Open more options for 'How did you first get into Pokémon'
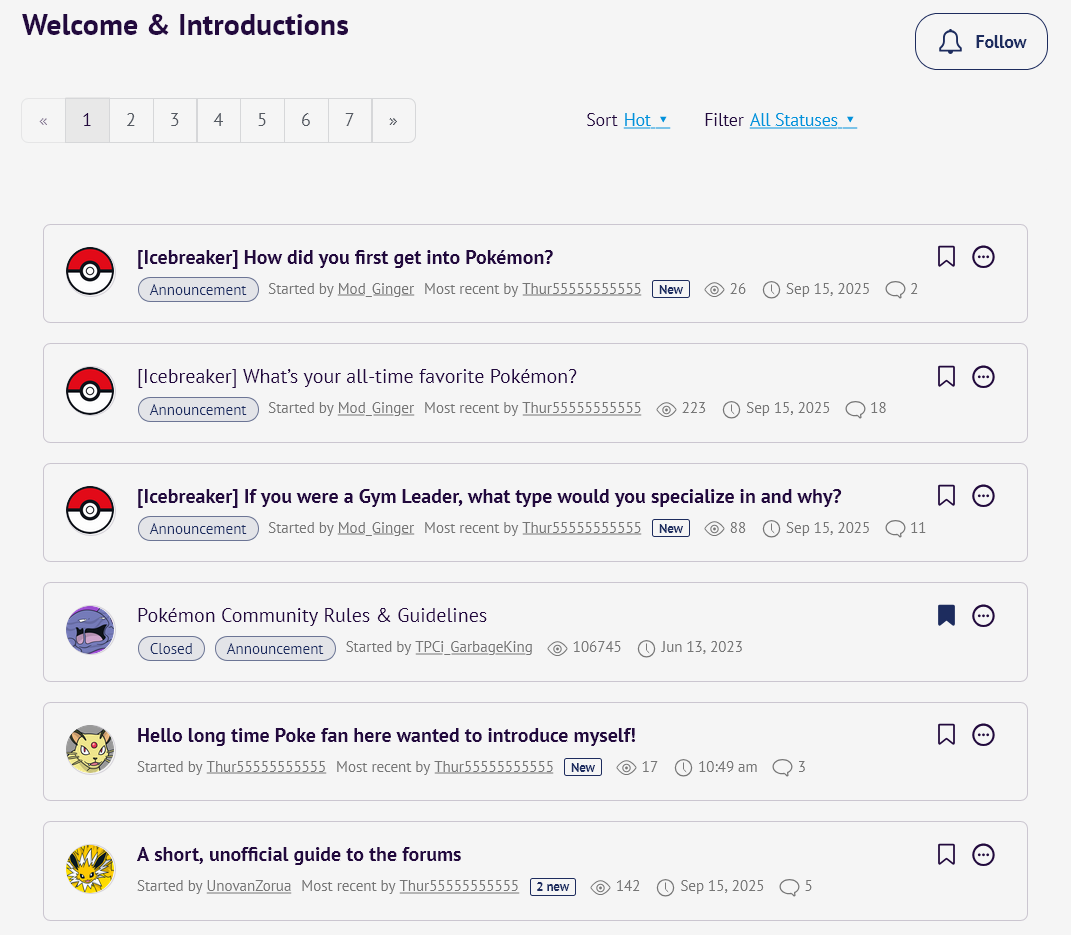Viewport: 1071px width, 935px height. coord(983,257)
